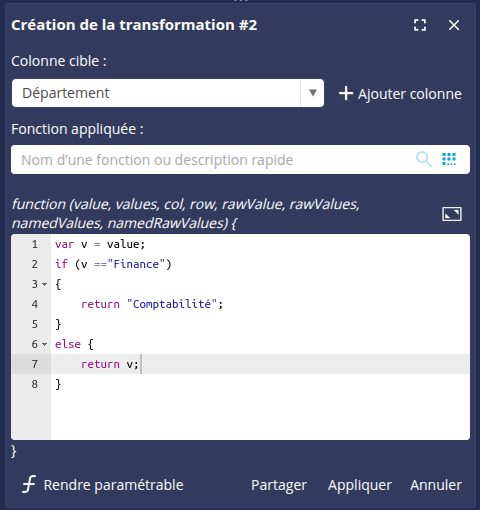Image resolution: width=480 pixels, height=510 pixels.
Task: Click the else keyword in editor
Action: tap(68, 344)
